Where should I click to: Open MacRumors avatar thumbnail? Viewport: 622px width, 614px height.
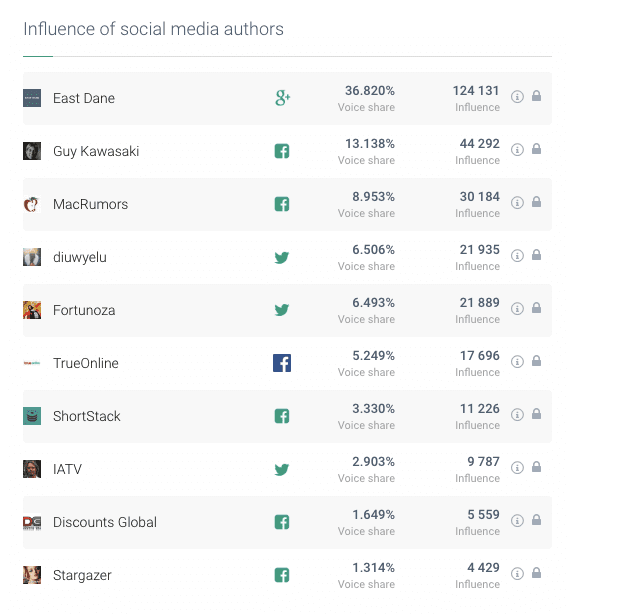(x=32, y=204)
